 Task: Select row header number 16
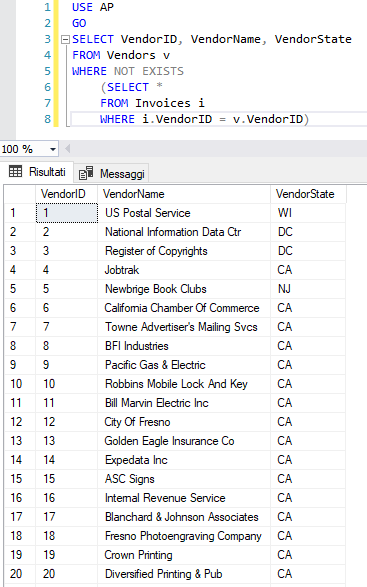[x=20, y=498]
